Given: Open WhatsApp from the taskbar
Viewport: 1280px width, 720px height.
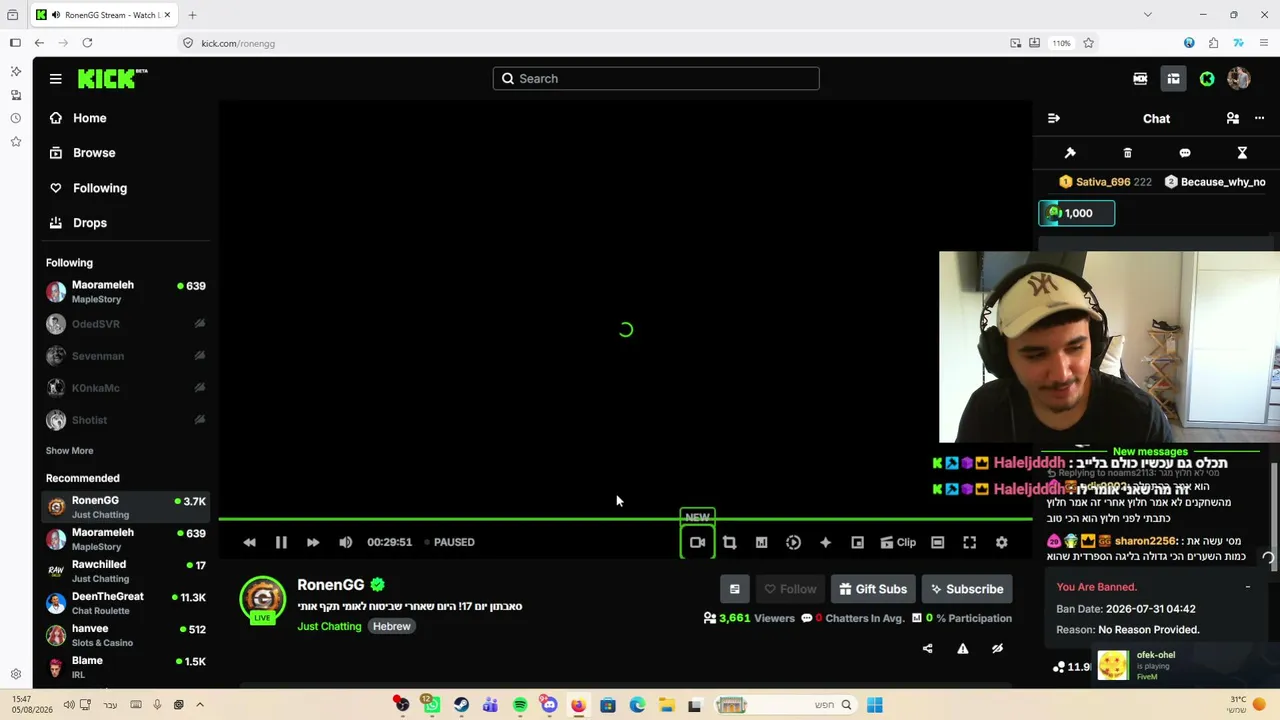Looking at the screenshot, I should click(431, 705).
